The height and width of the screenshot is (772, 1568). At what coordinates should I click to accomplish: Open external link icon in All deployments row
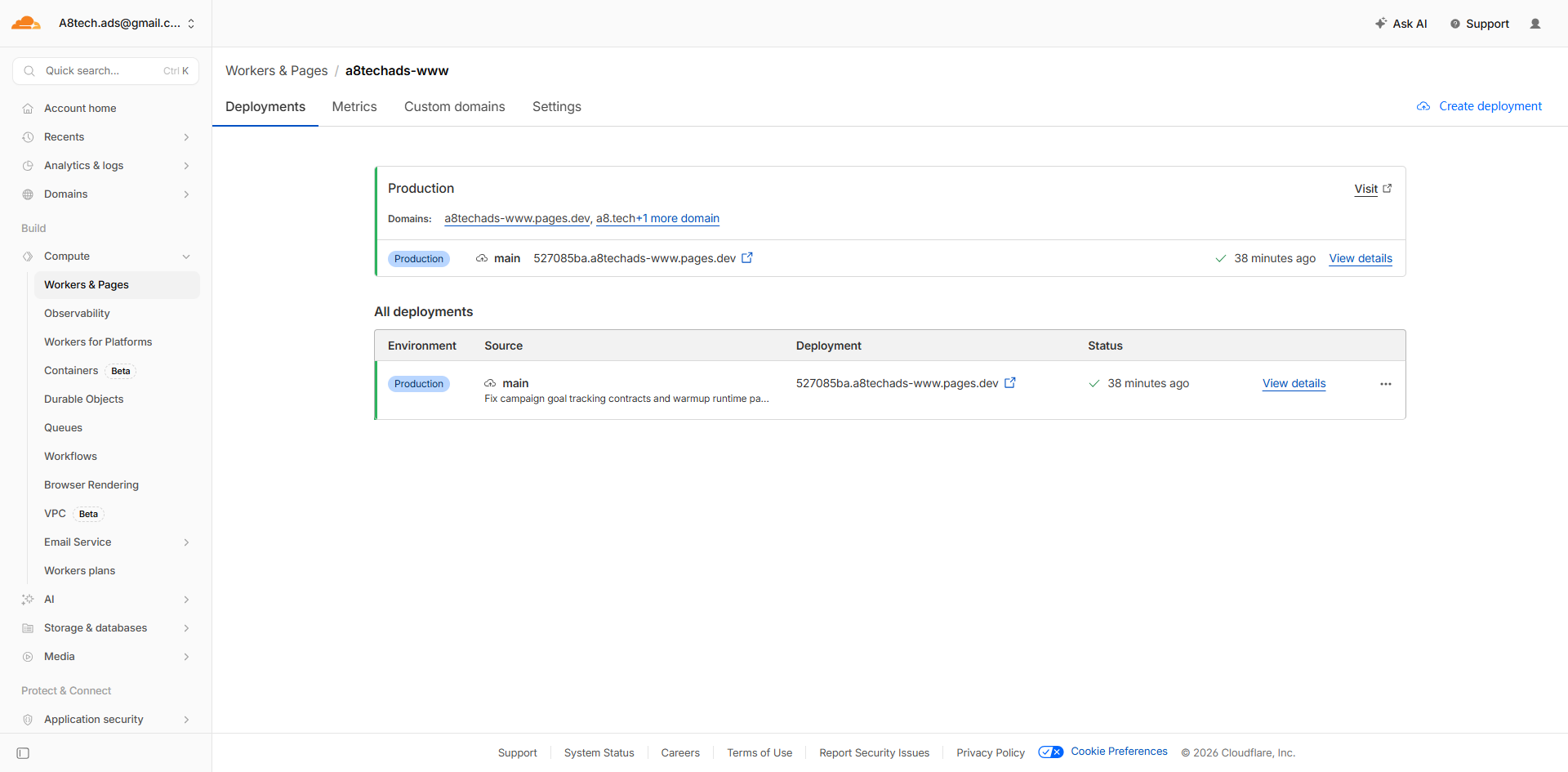[1010, 383]
